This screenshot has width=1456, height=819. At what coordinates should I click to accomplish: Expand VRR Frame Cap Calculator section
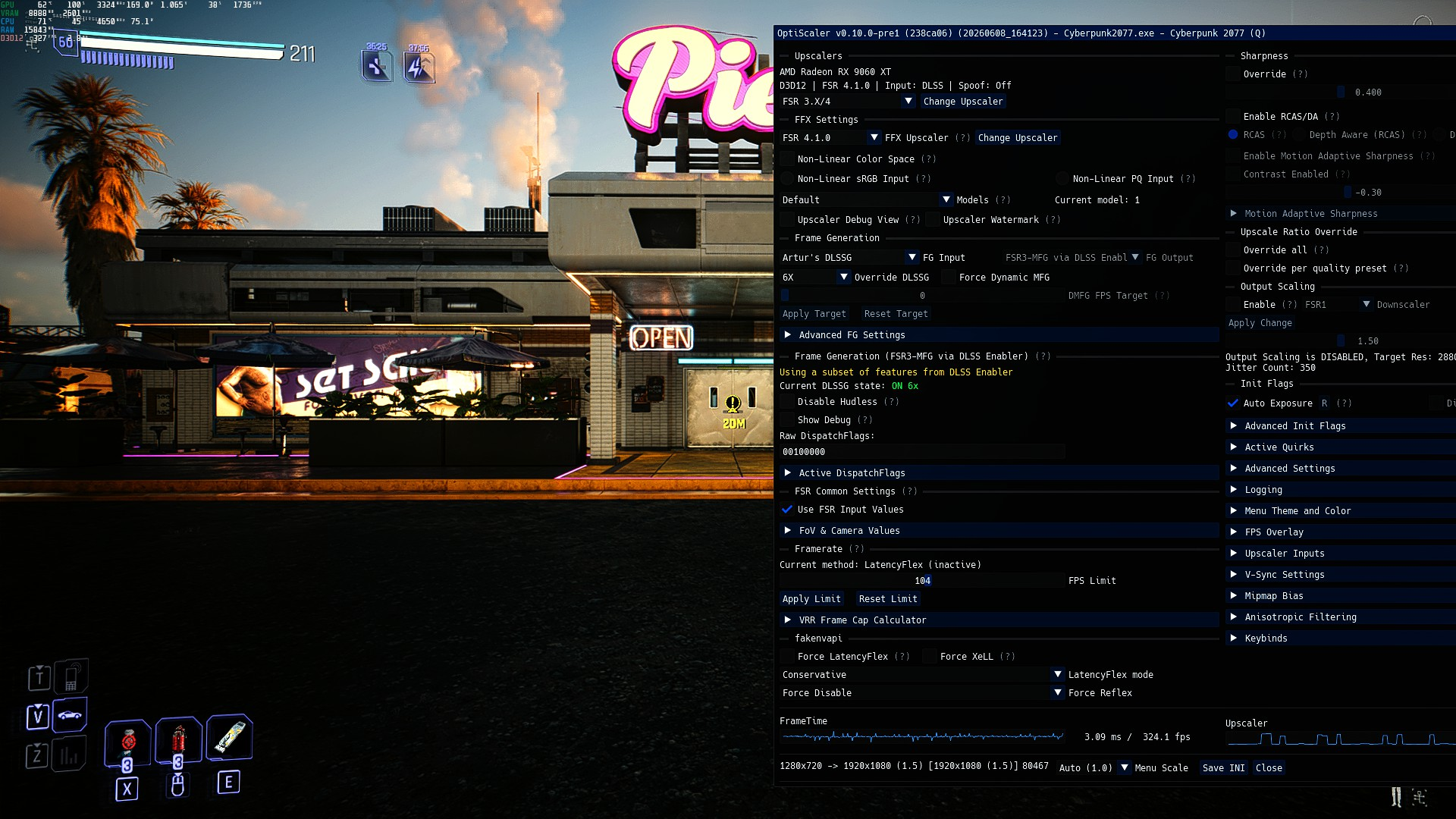coord(999,620)
